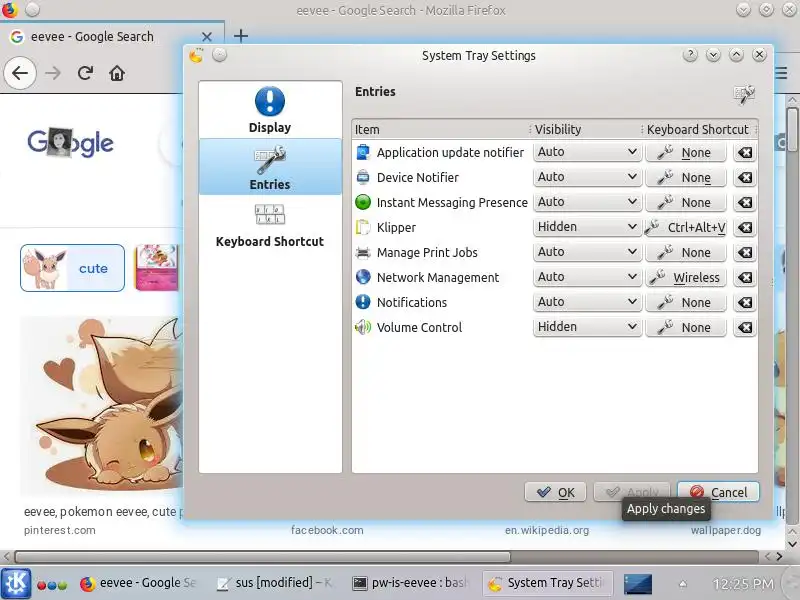Show hidden system tray icons arrow
800x600 pixels.
click(x=683, y=584)
